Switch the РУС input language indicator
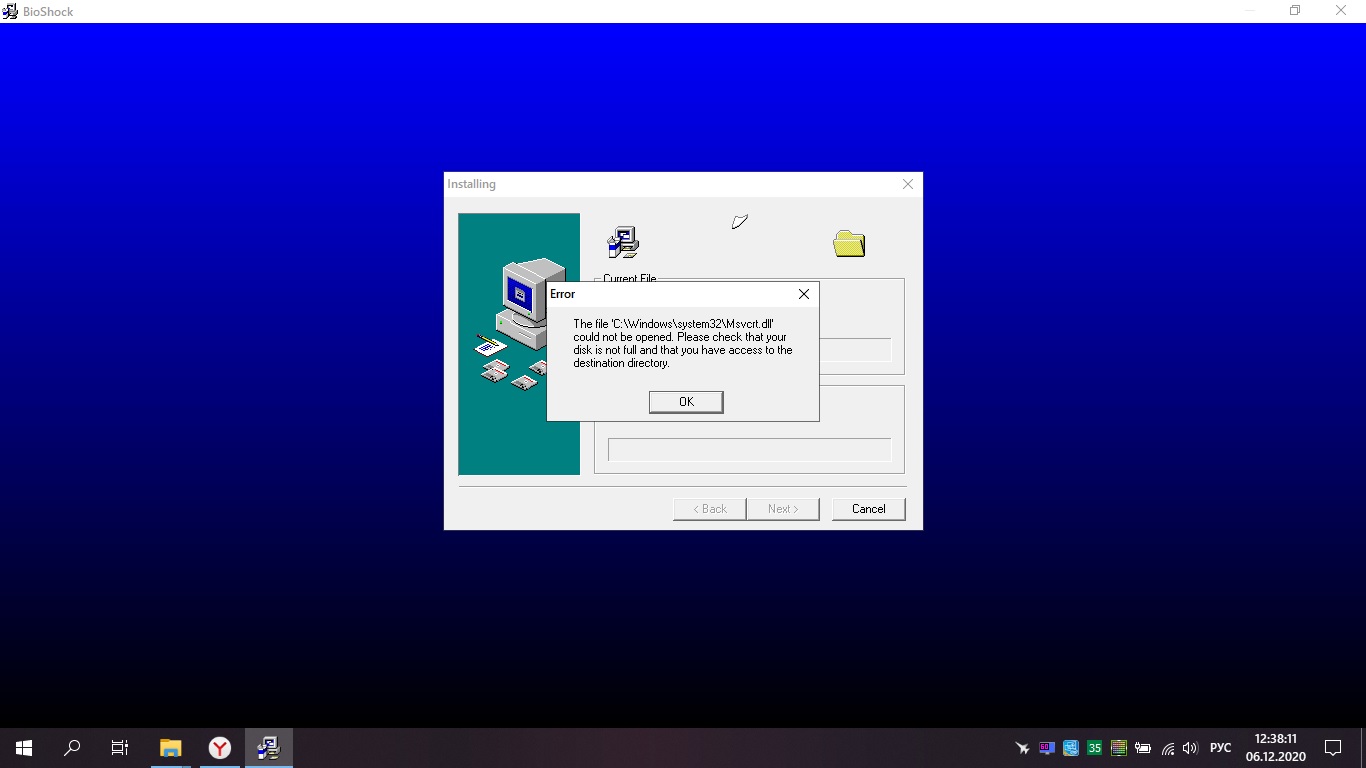 pos(1220,748)
